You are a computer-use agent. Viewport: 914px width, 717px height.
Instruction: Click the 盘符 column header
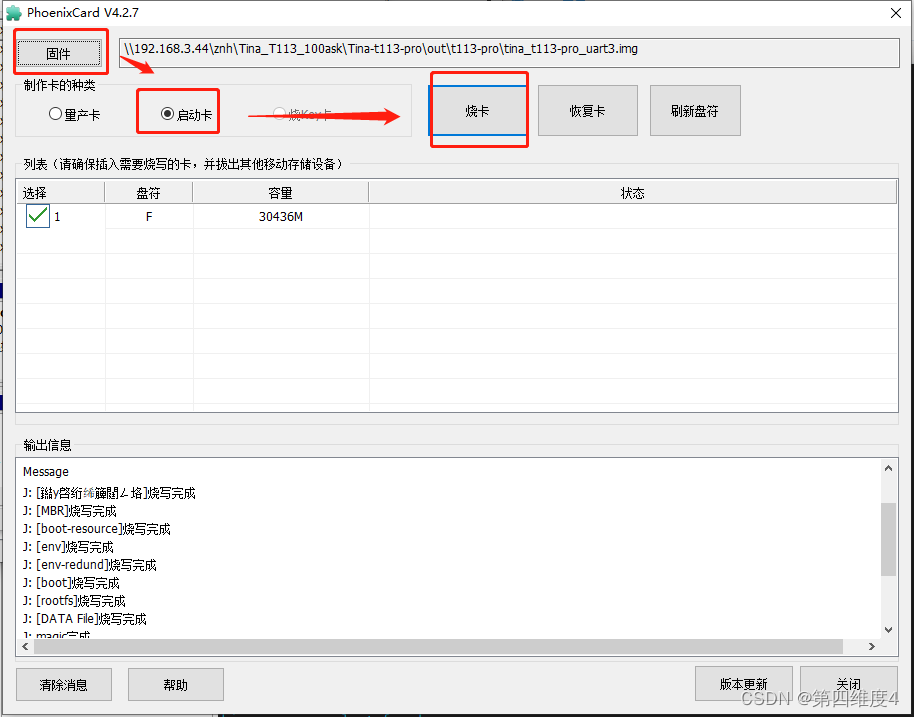(149, 193)
